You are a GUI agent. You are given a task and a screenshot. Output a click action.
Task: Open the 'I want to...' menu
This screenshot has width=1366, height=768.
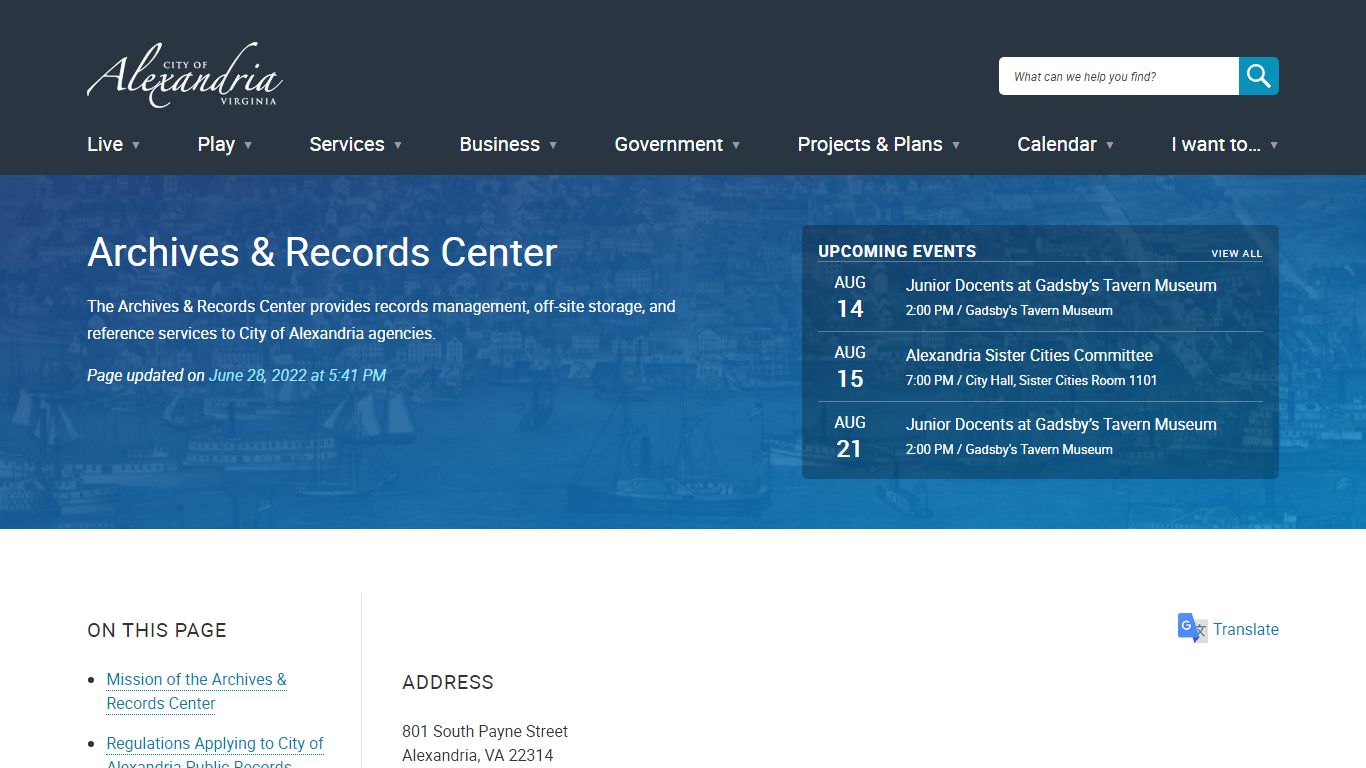pos(1216,144)
